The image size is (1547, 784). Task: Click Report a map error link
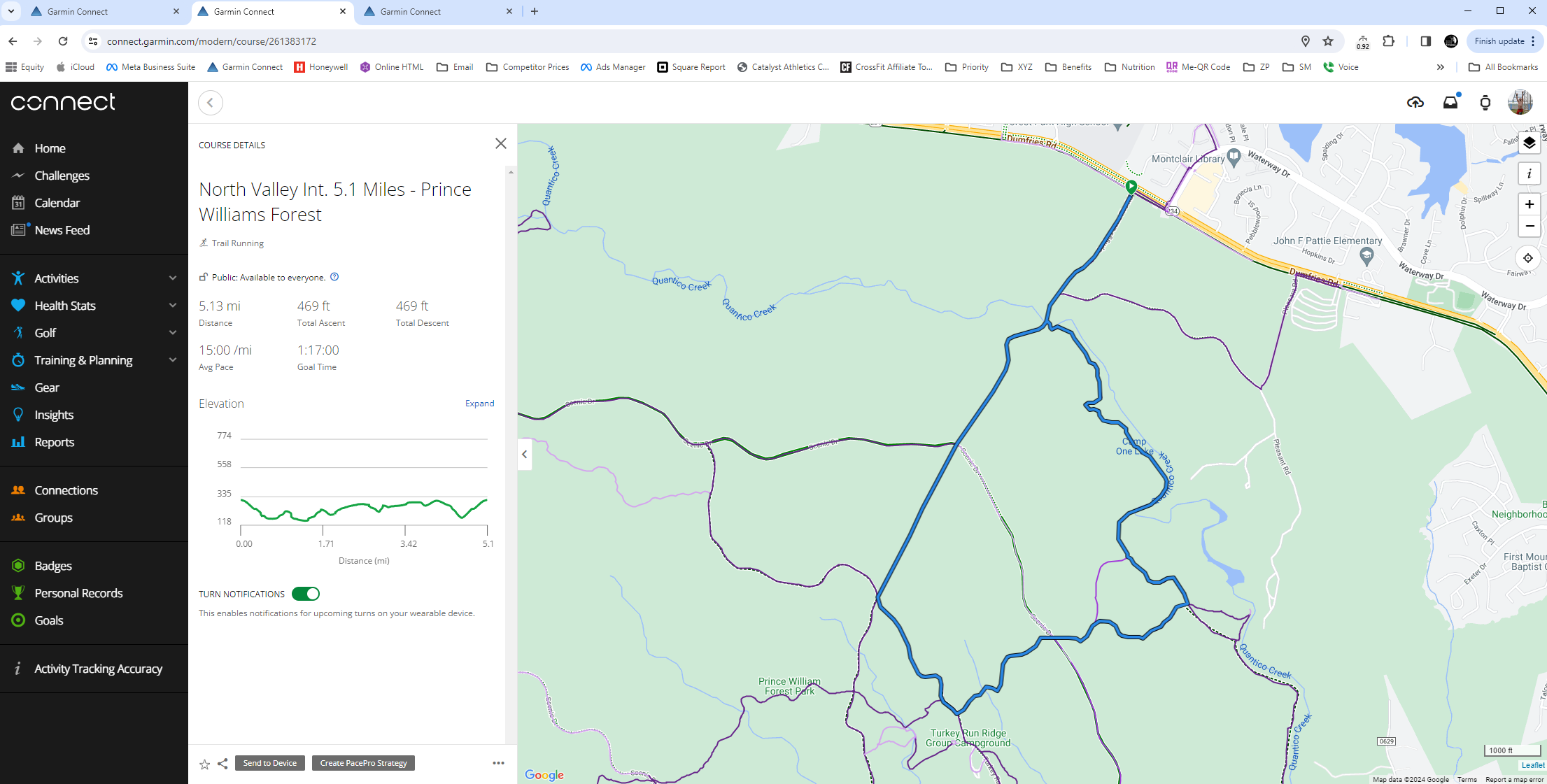[x=1514, y=779]
